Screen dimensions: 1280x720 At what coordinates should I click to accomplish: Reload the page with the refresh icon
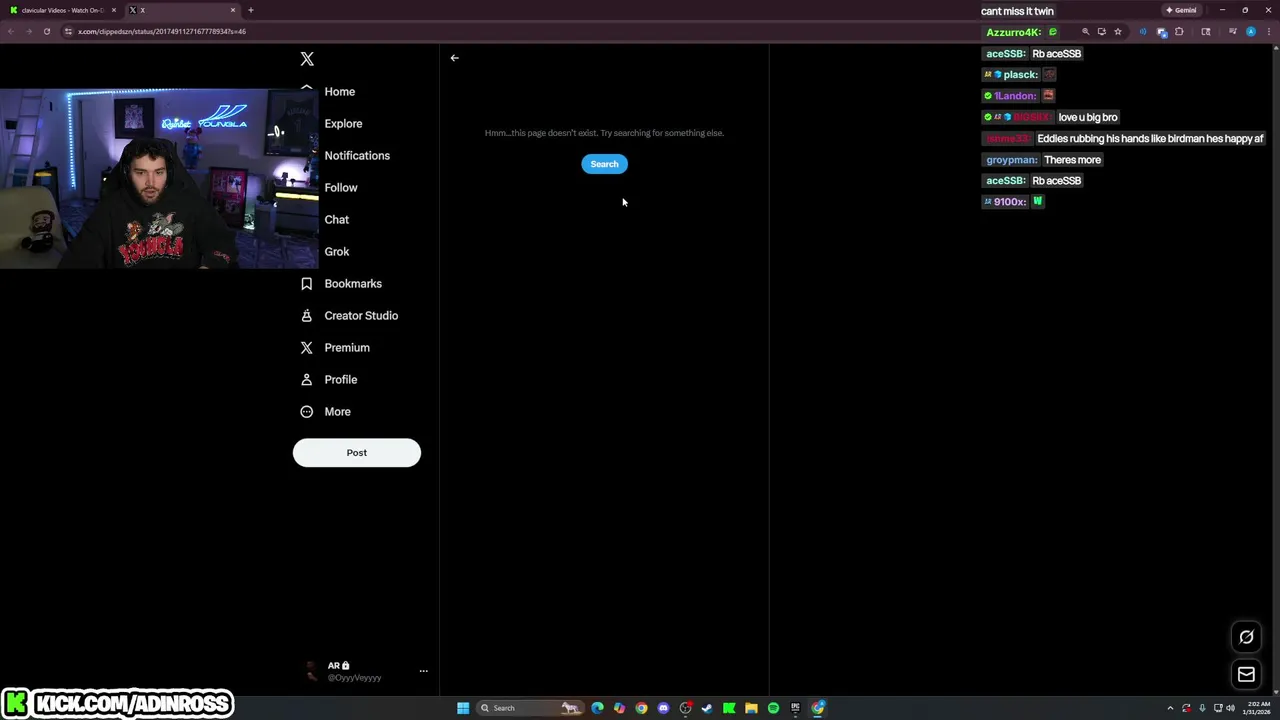46,31
